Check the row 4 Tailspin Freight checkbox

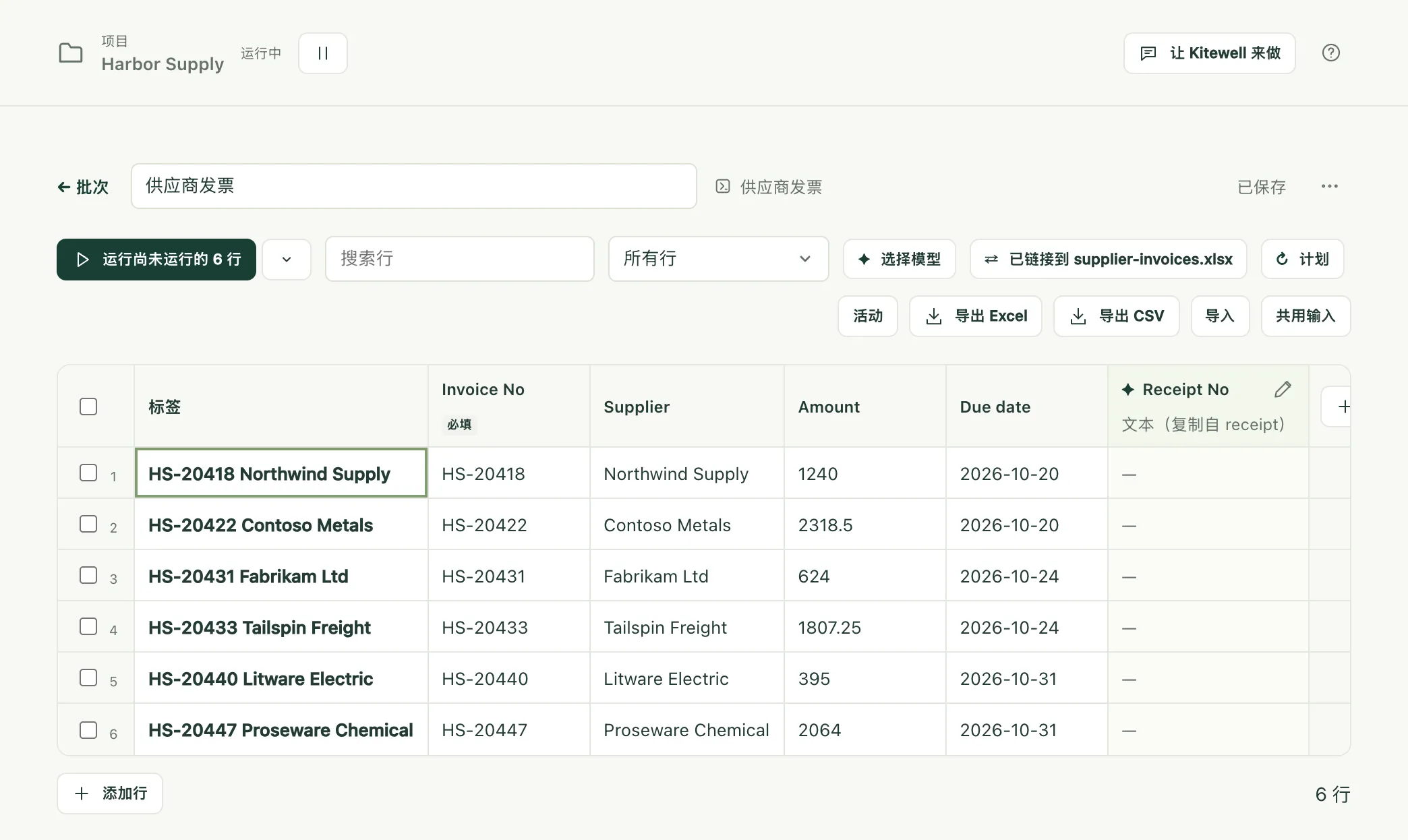pyautogui.click(x=88, y=626)
